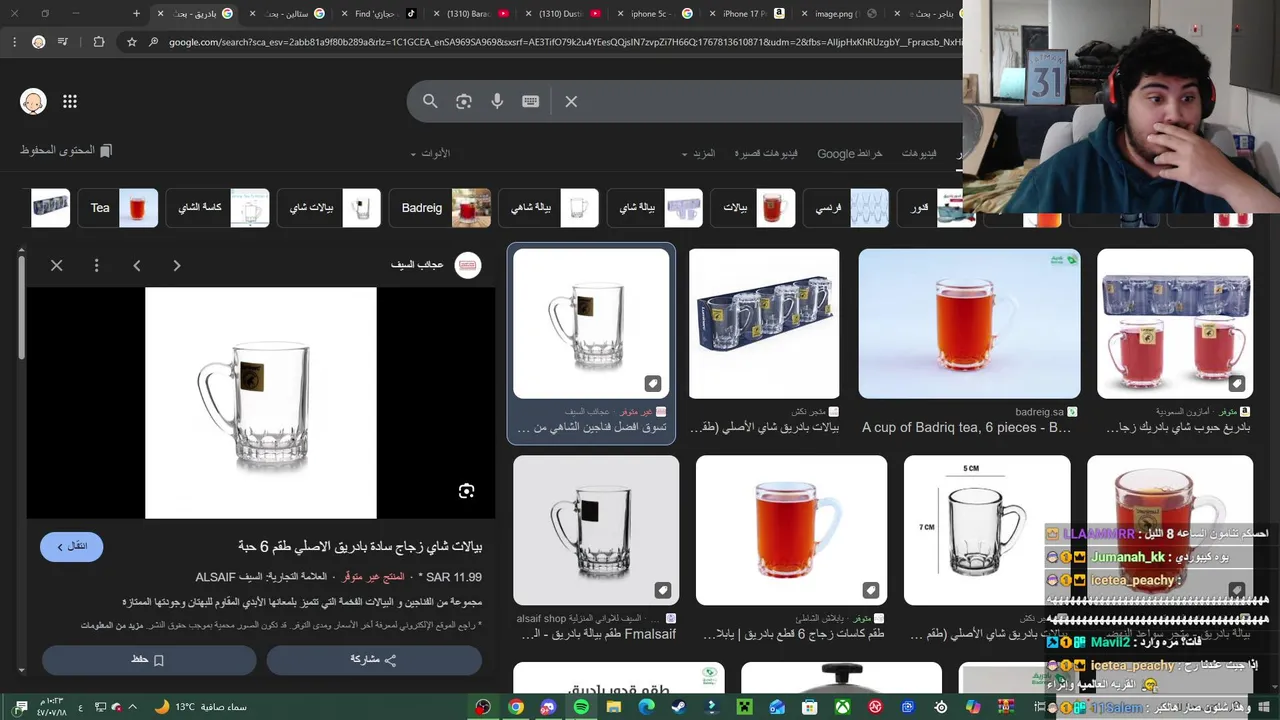
Task: Open the mug image showing 5 CM dimensions
Action: (x=987, y=530)
